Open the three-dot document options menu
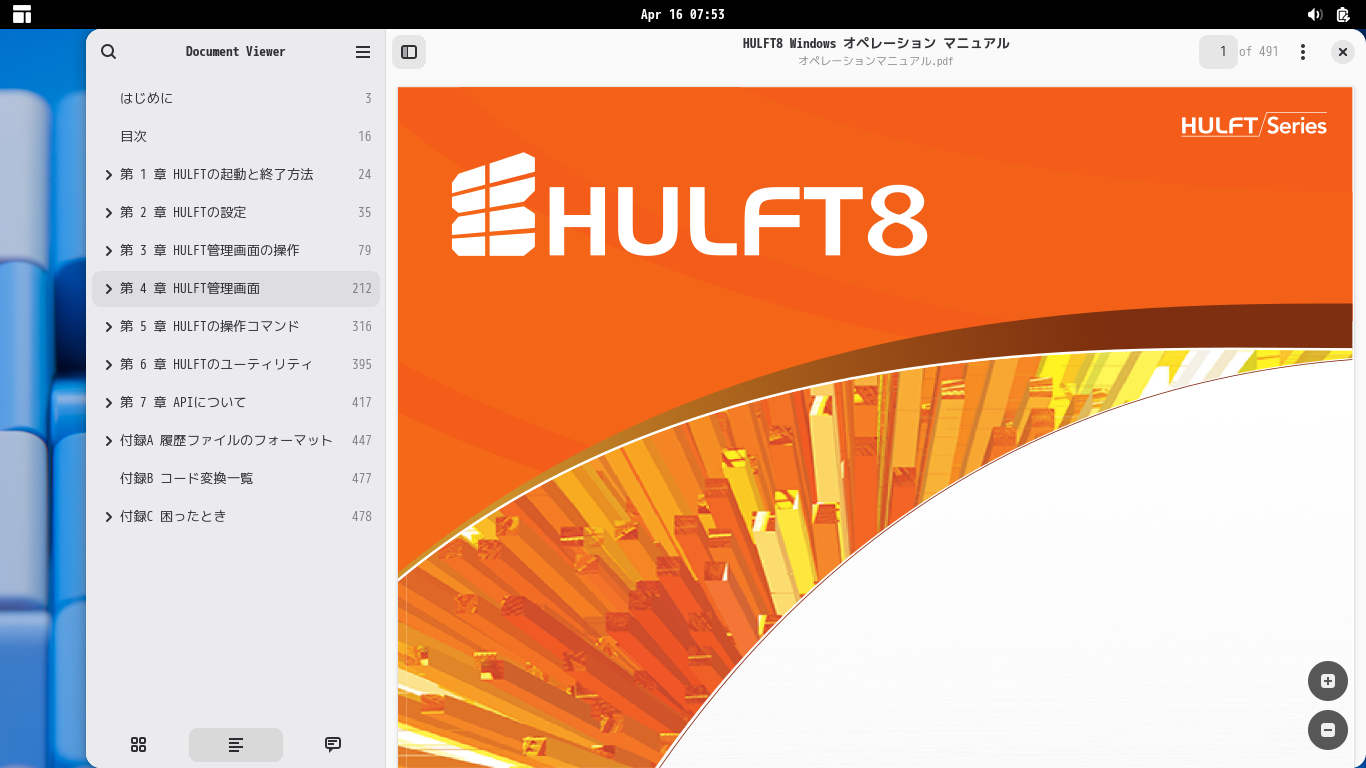 click(1303, 52)
